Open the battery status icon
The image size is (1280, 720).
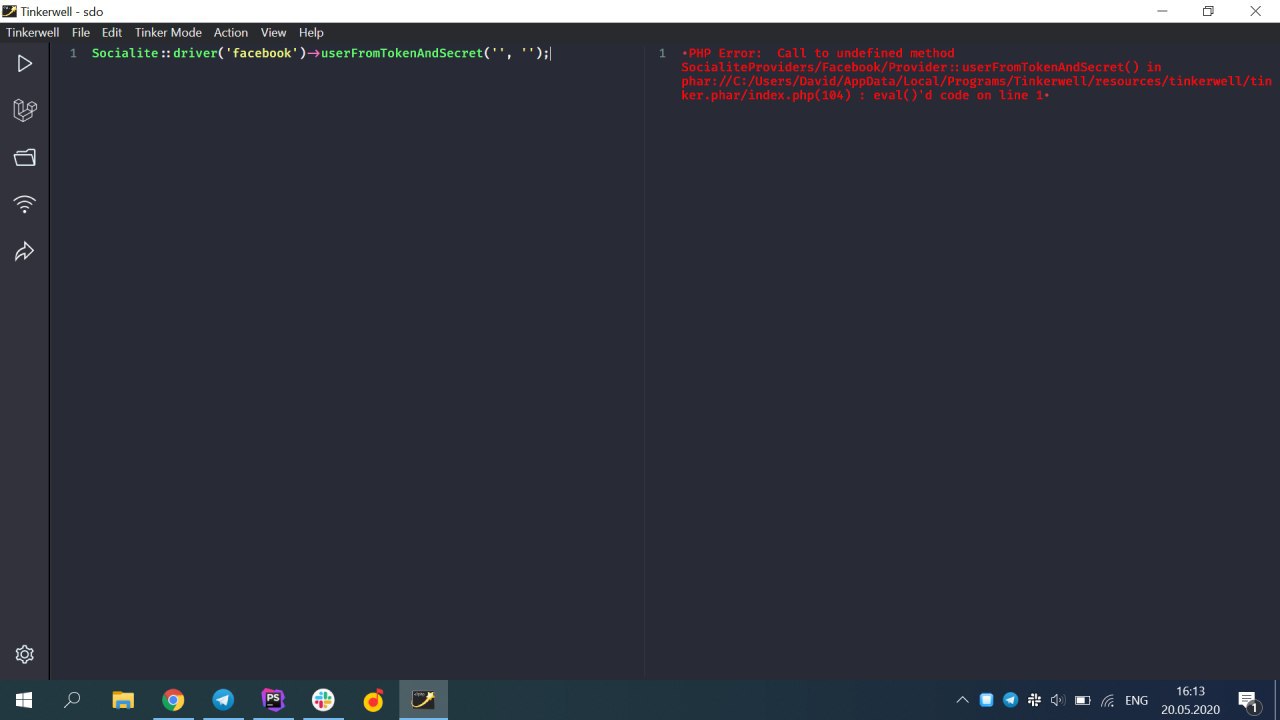click(x=1082, y=700)
